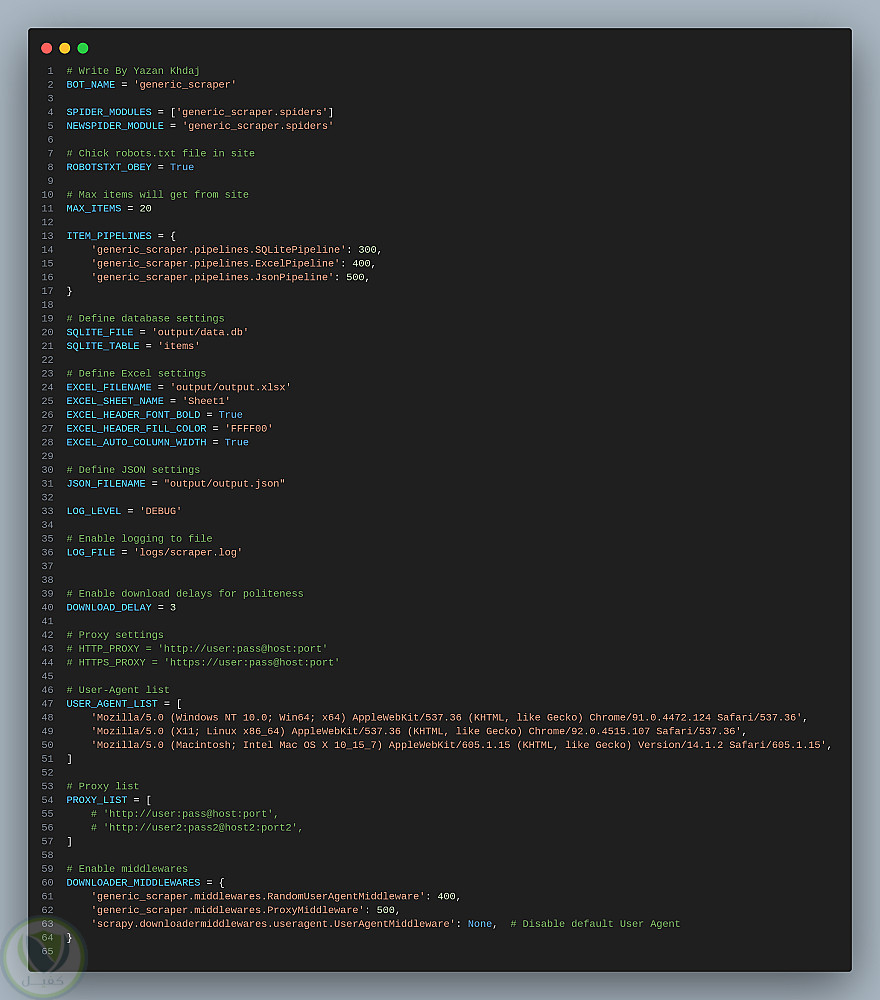Click the JSON_FILENAME variable
880x1000 pixels.
click(x=106, y=484)
